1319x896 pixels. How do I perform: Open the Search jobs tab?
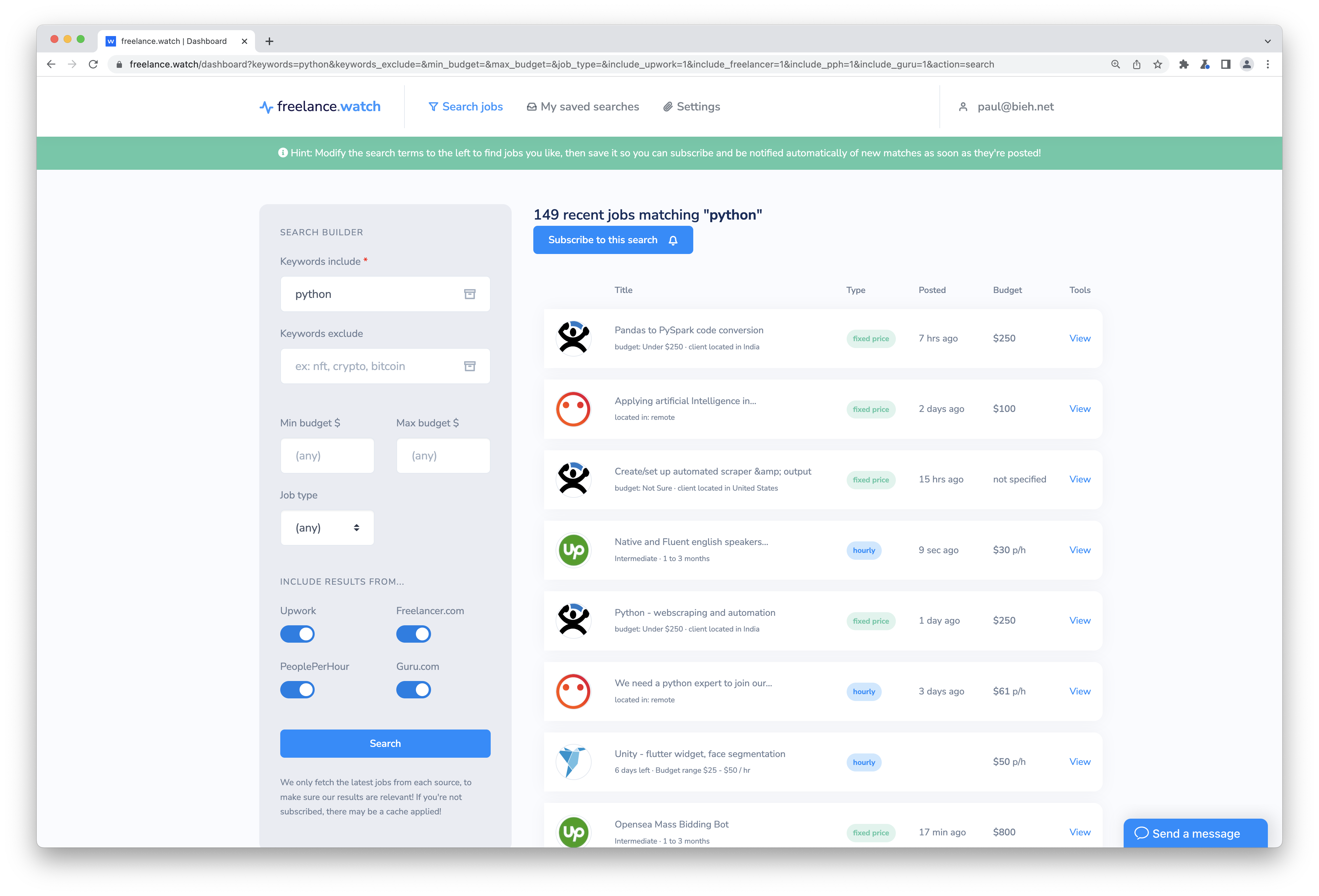tap(465, 107)
